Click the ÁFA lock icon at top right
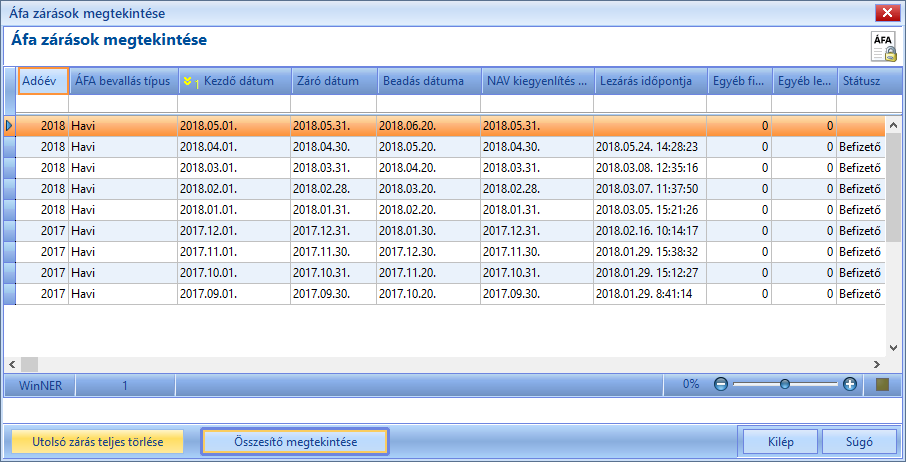 click(884, 47)
